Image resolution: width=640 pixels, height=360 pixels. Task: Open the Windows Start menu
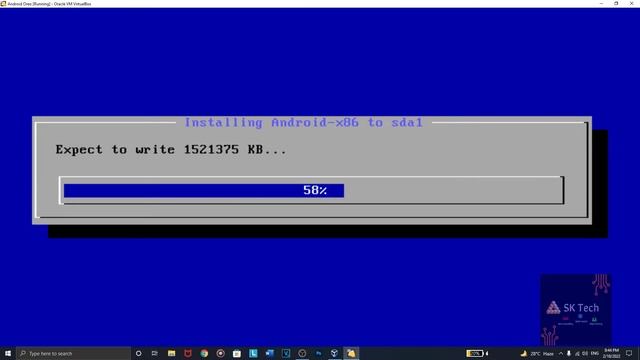tap(8, 353)
